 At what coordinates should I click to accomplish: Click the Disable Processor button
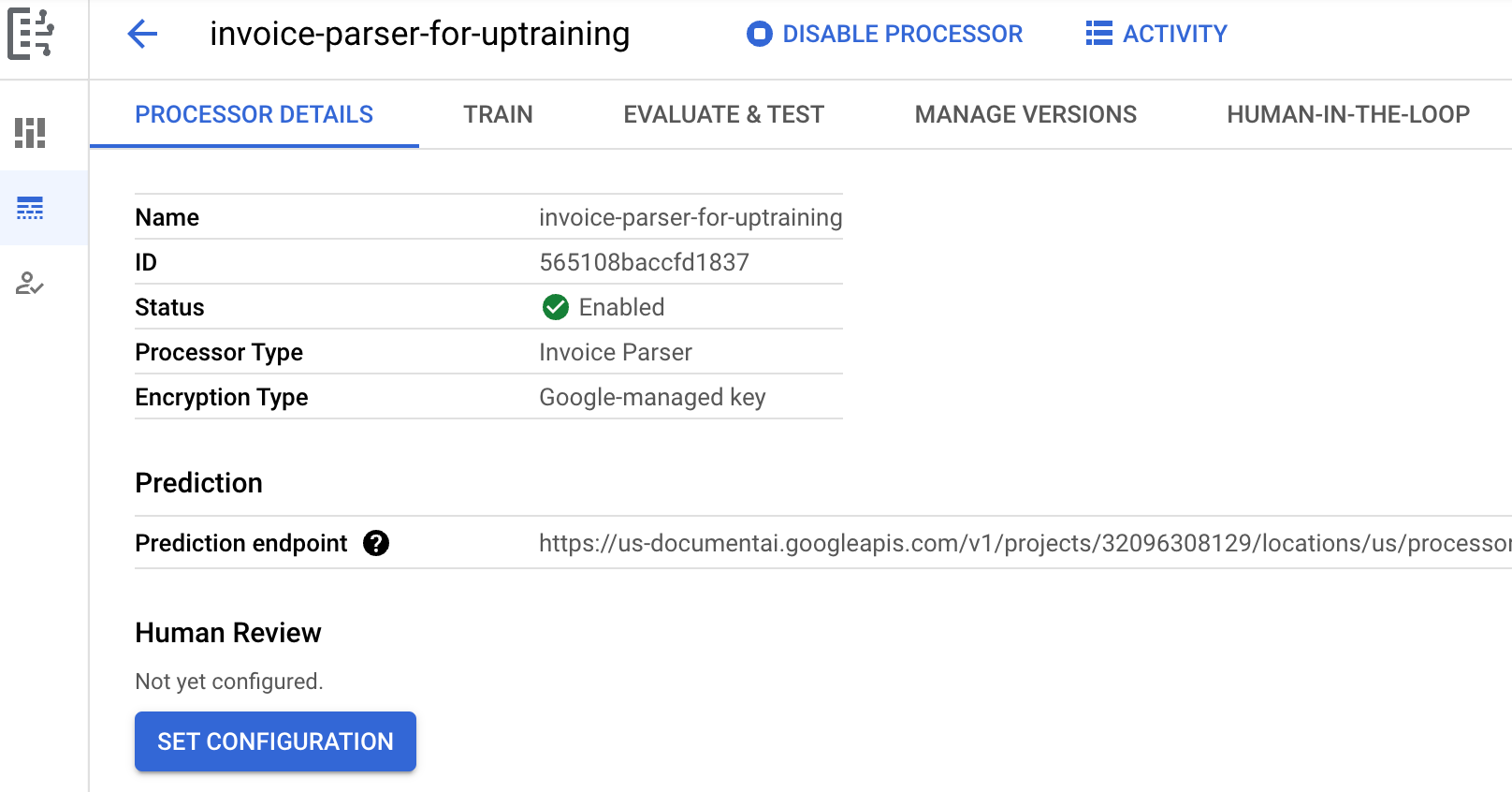(884, 35)
